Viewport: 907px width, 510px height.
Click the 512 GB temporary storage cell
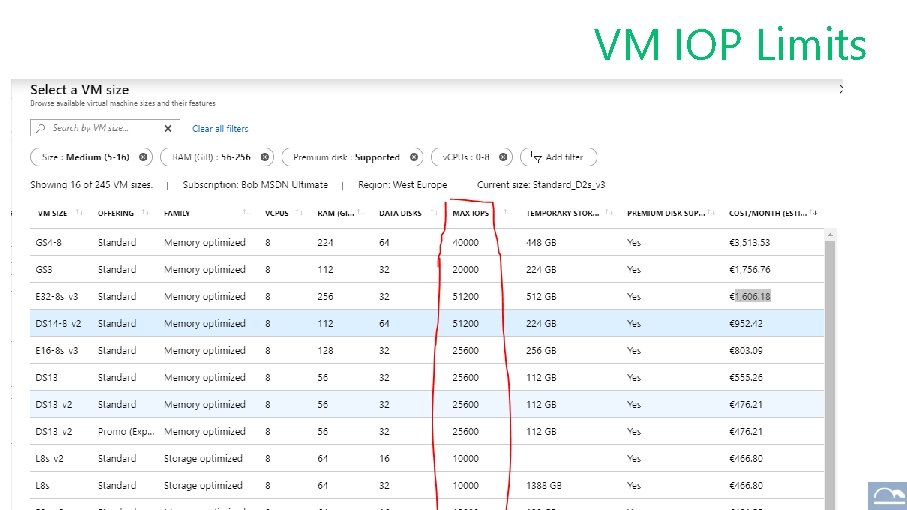tap(541, 297)
